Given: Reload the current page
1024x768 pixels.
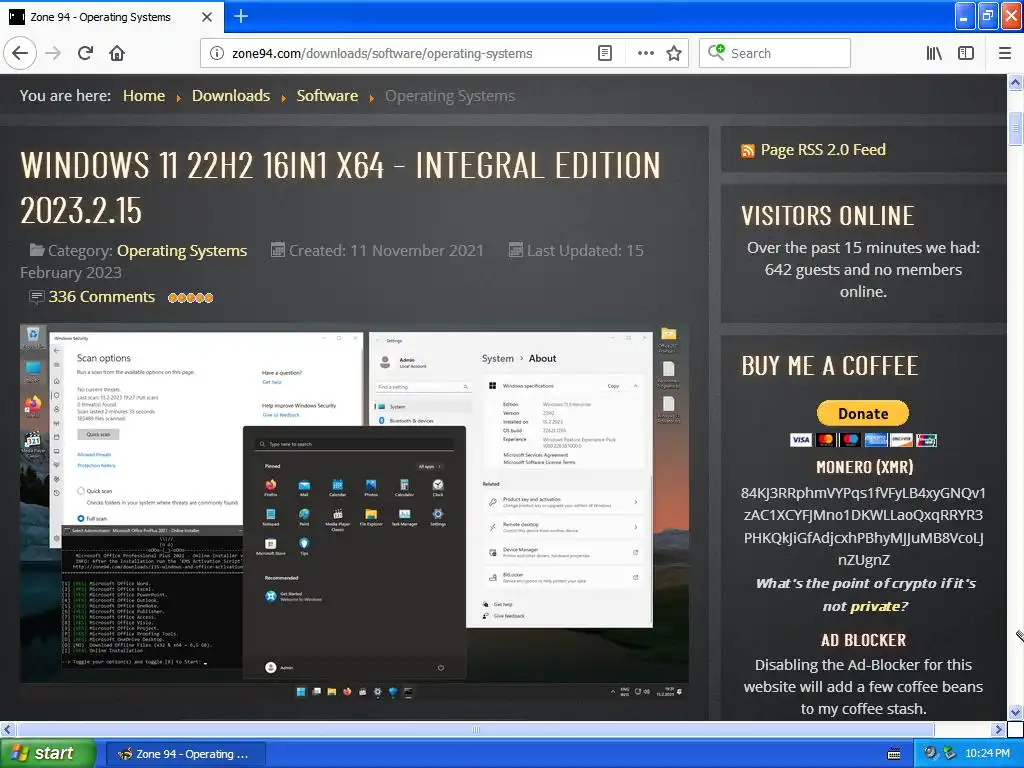Looking at the screenshot, I should (x=85, y=53).
